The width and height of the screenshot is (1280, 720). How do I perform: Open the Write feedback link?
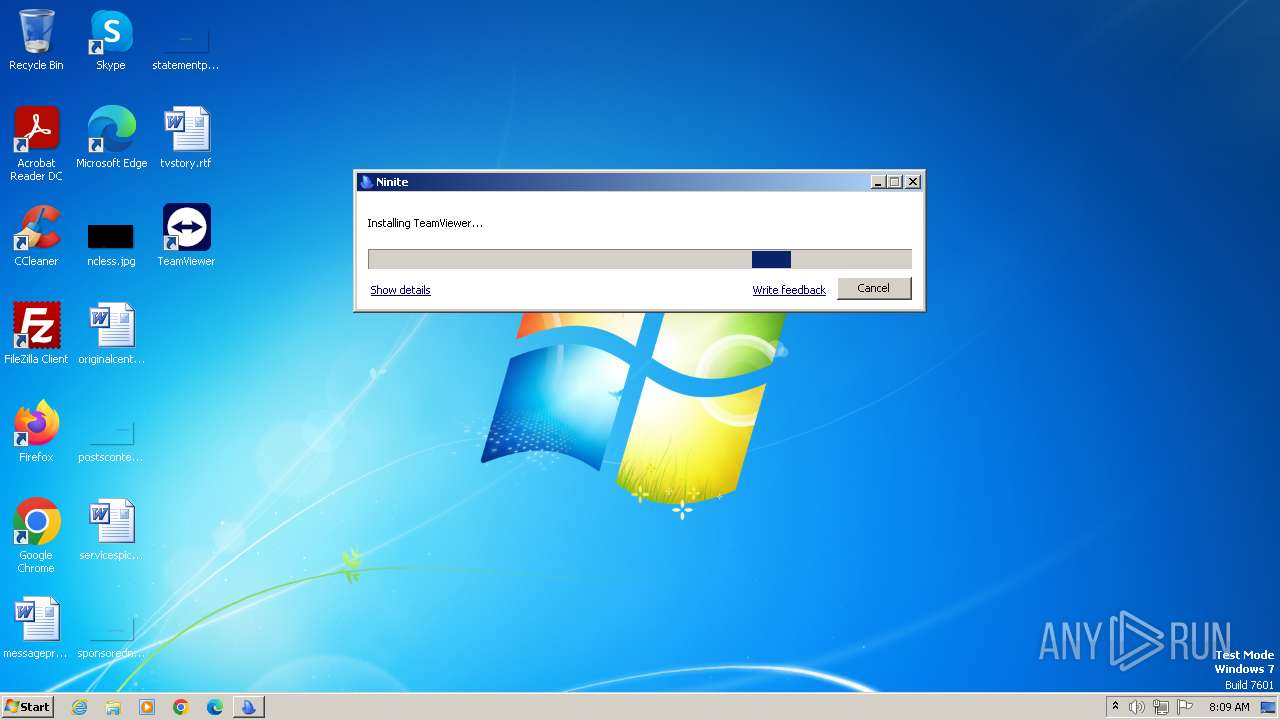[x=789, y=290]
